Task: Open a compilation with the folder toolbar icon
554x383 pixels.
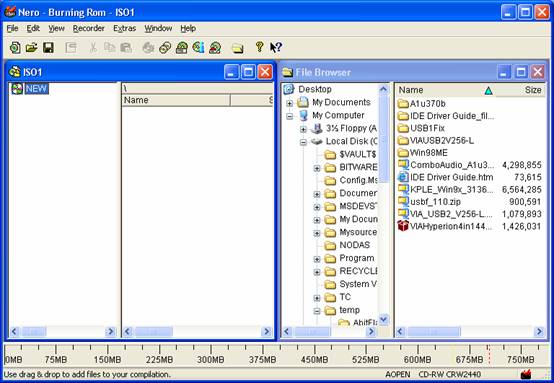Action: coord(31,47)
